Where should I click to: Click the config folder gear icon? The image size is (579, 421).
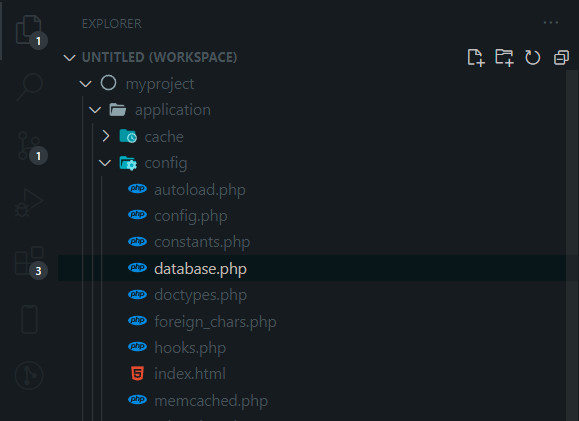[128, 163]
